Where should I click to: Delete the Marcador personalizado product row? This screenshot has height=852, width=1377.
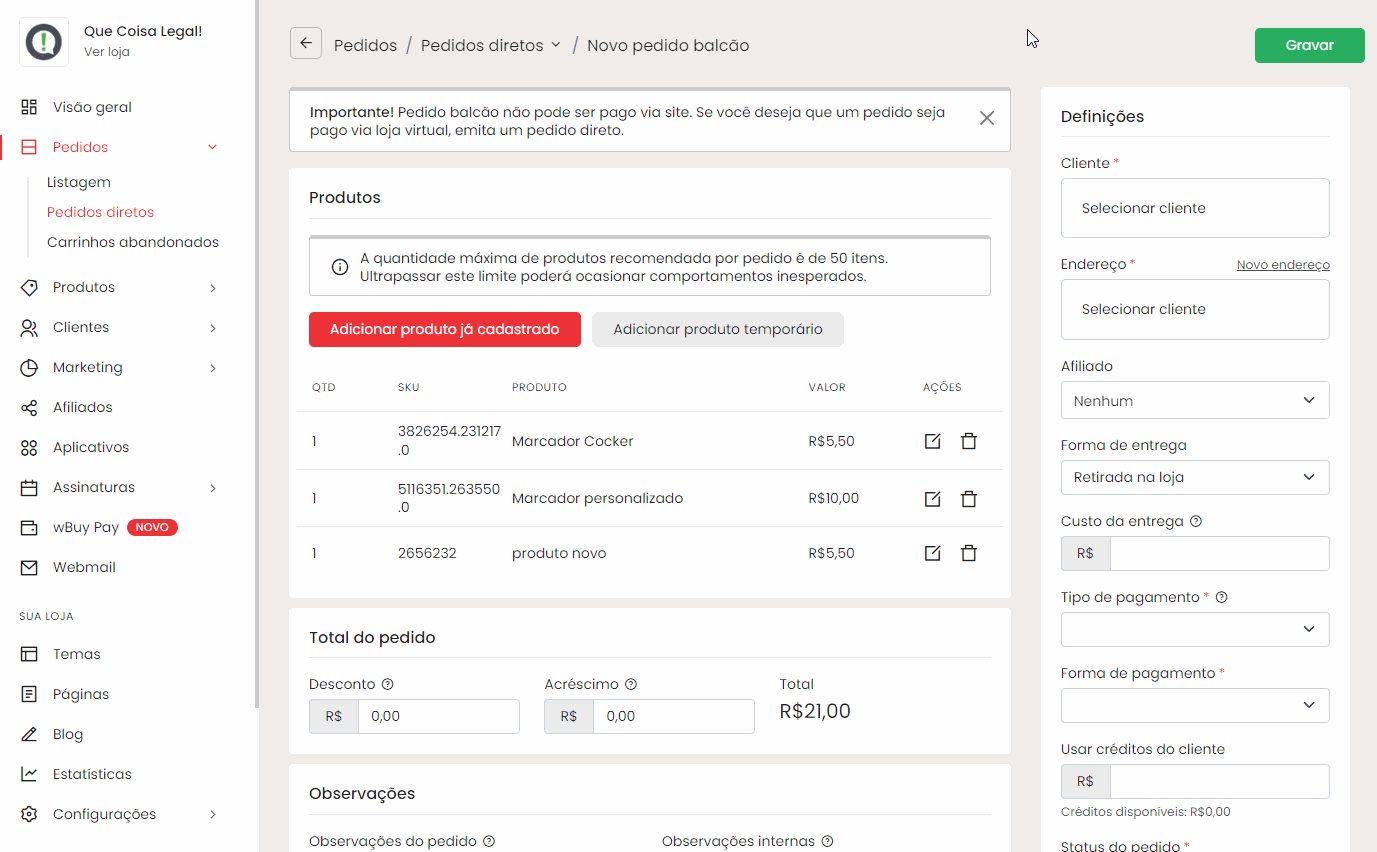point(968,498)
